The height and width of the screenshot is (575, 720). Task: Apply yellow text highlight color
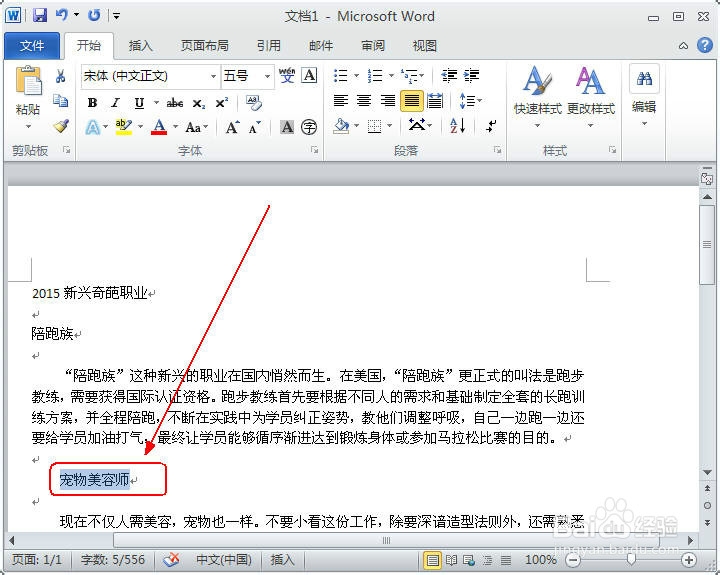[123, 127]
